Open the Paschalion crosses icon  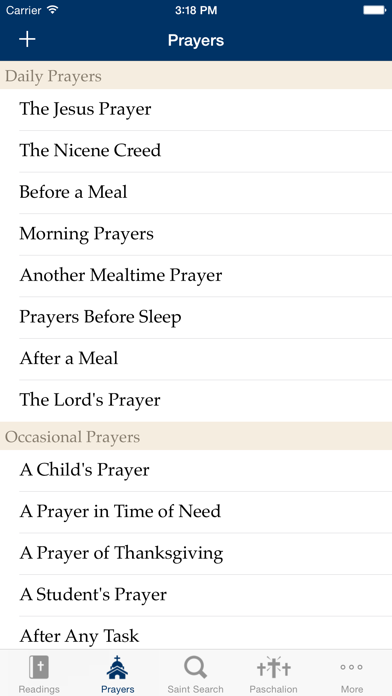(273, 668)
